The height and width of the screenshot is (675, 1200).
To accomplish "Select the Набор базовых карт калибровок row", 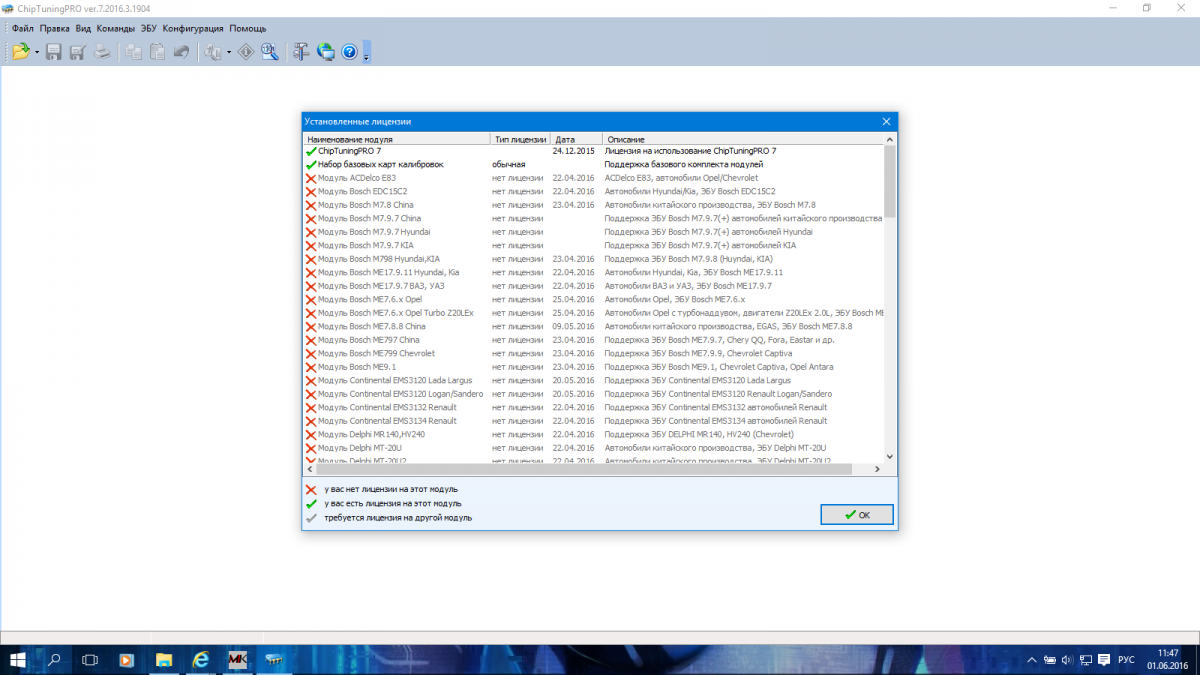I will click(594, 164).
